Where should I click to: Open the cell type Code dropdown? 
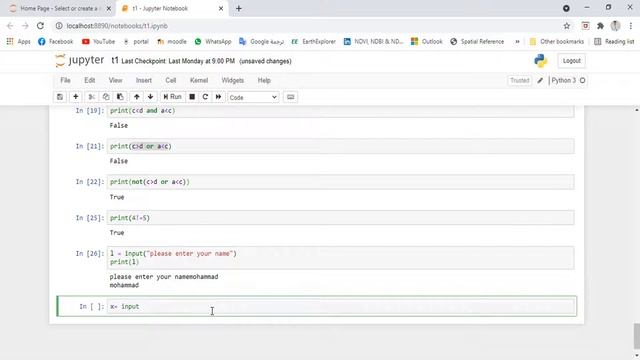[x=253, y=97]
